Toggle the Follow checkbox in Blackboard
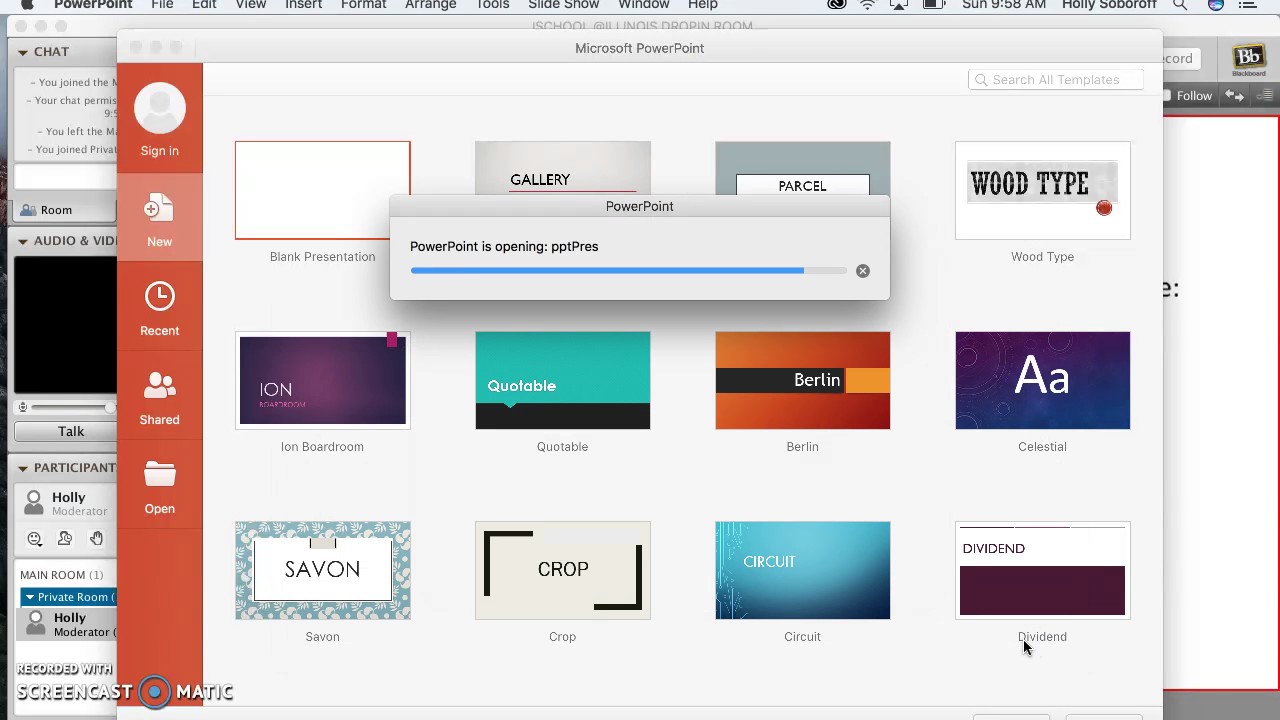The height and width of the screenshot is (720, 1280). (x=1167, y=96)
